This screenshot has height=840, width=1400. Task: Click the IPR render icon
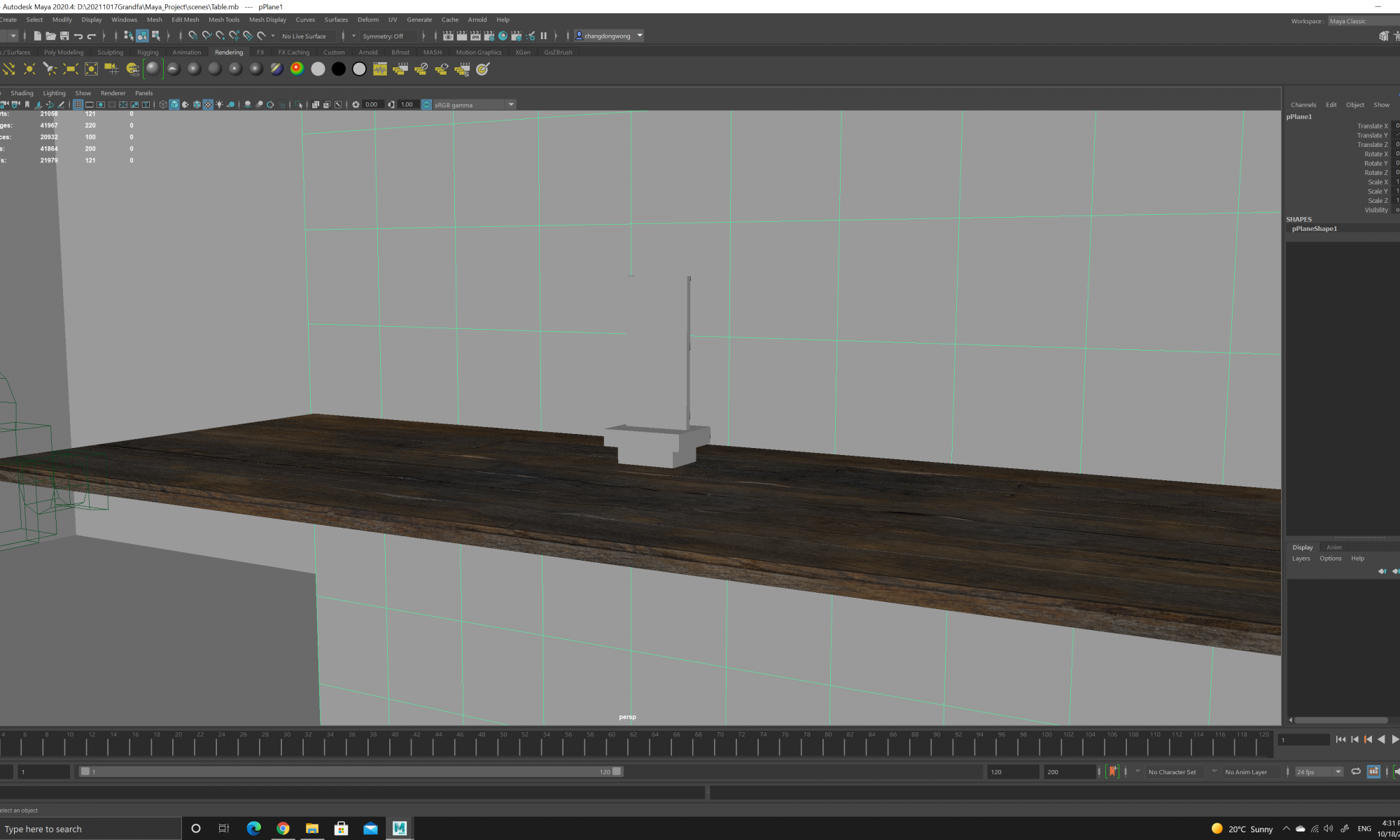[475, 36]
